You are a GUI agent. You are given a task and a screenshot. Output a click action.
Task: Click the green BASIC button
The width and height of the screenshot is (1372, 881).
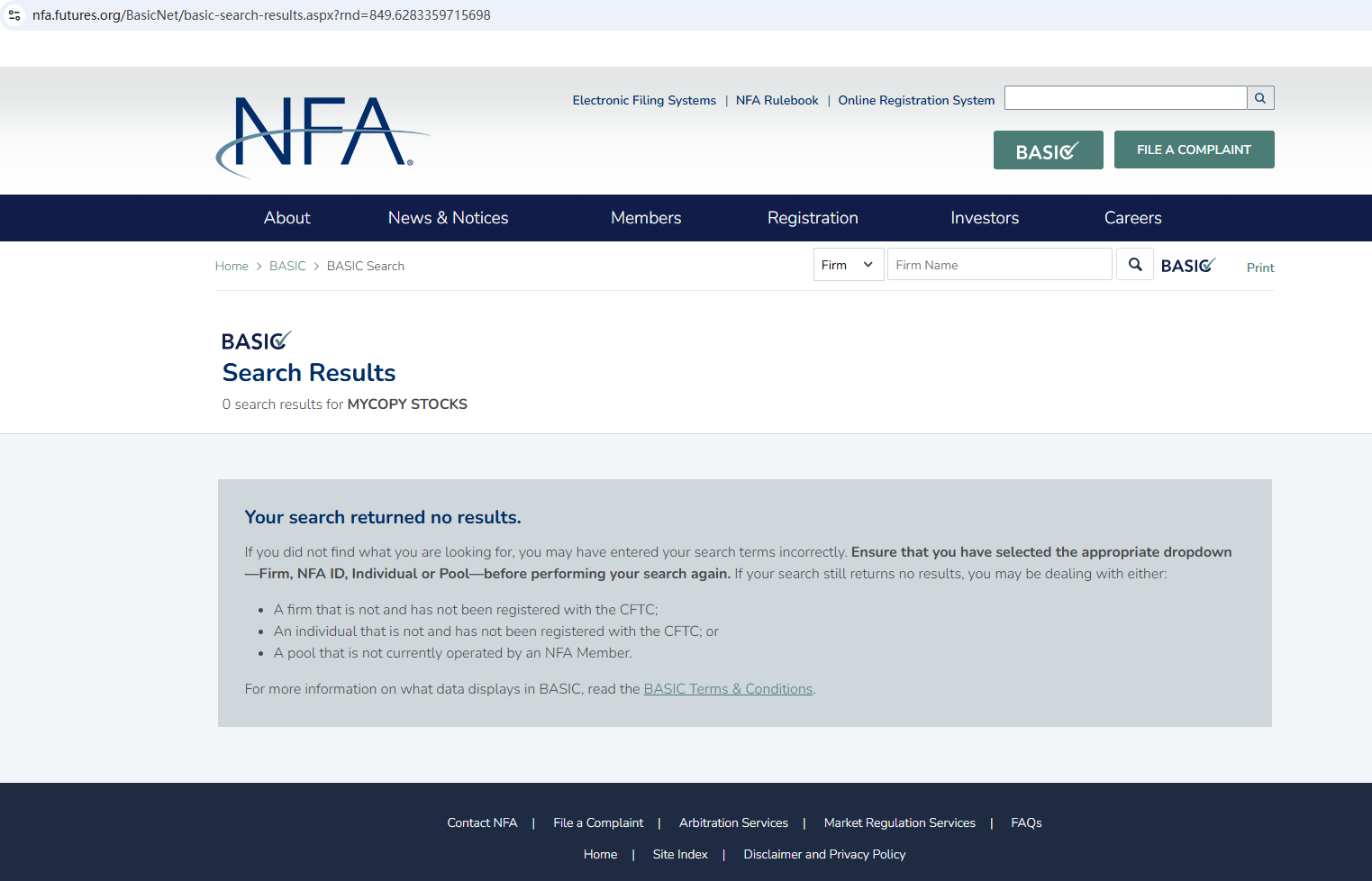point(1048,150)
